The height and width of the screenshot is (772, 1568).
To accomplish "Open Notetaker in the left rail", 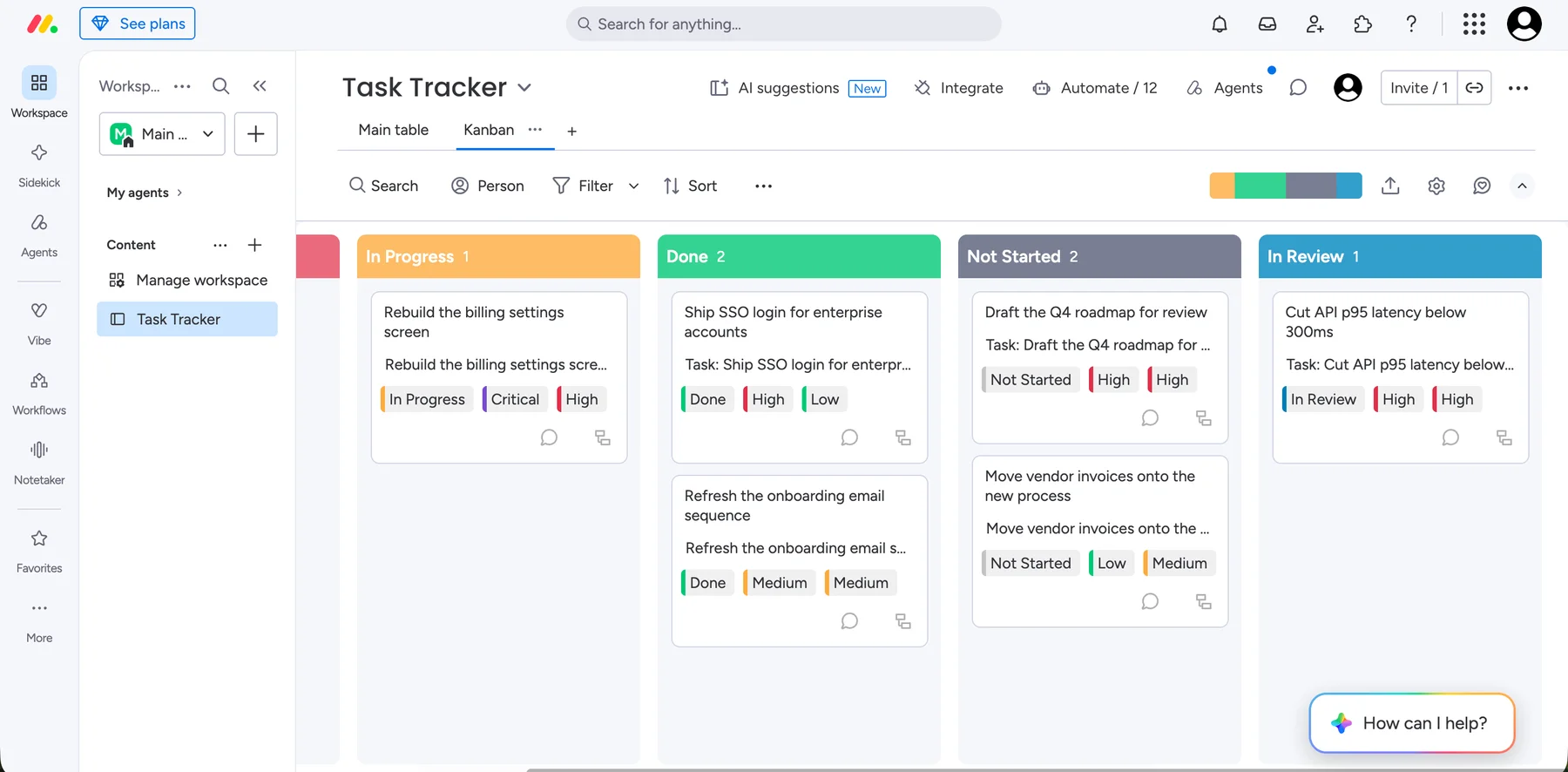I will coord(39,462).
